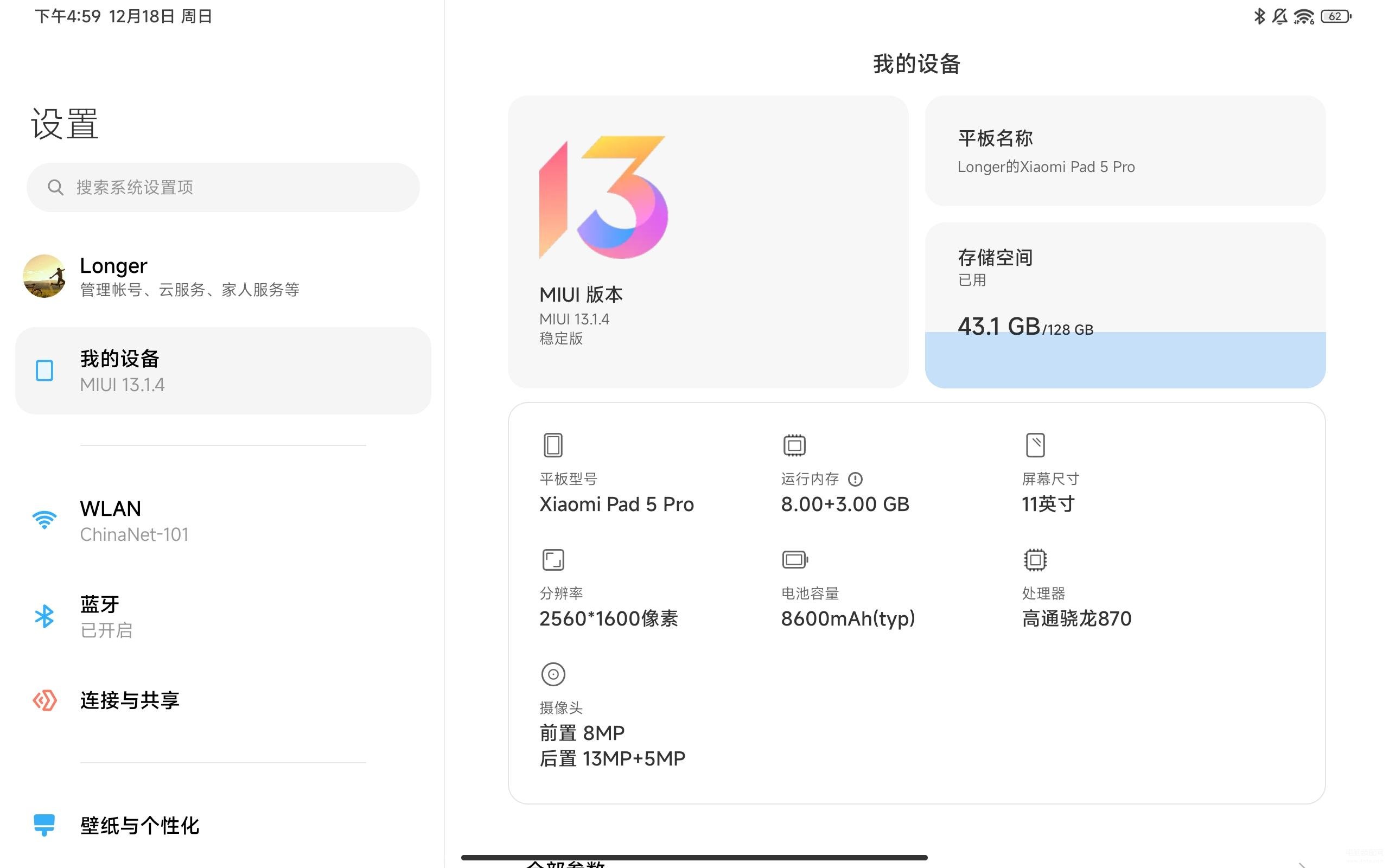Viewport: 1389px width, 868px height.
Task: Open the Longer account settings row
Action: point(222,276)
